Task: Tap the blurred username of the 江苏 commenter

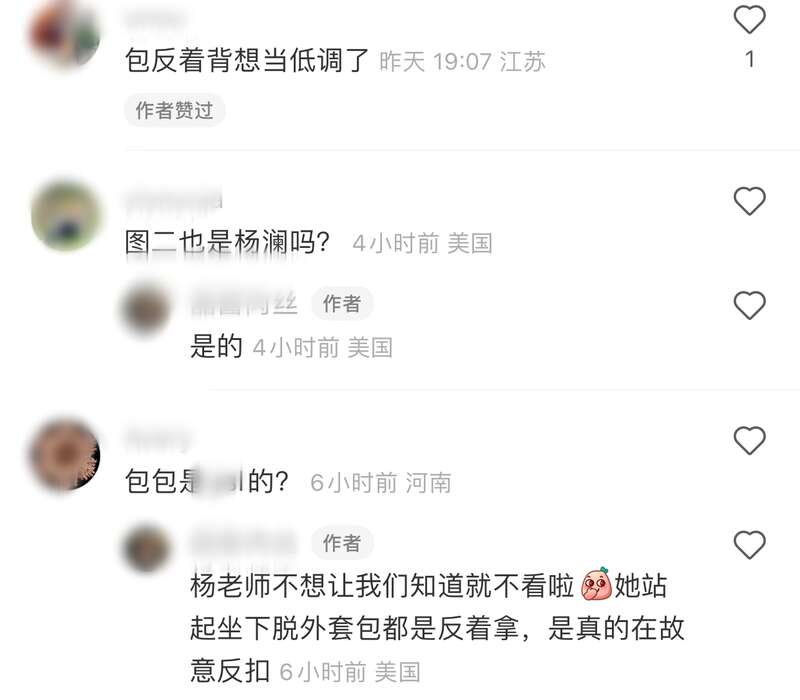Action: click(x=155, y=19)
